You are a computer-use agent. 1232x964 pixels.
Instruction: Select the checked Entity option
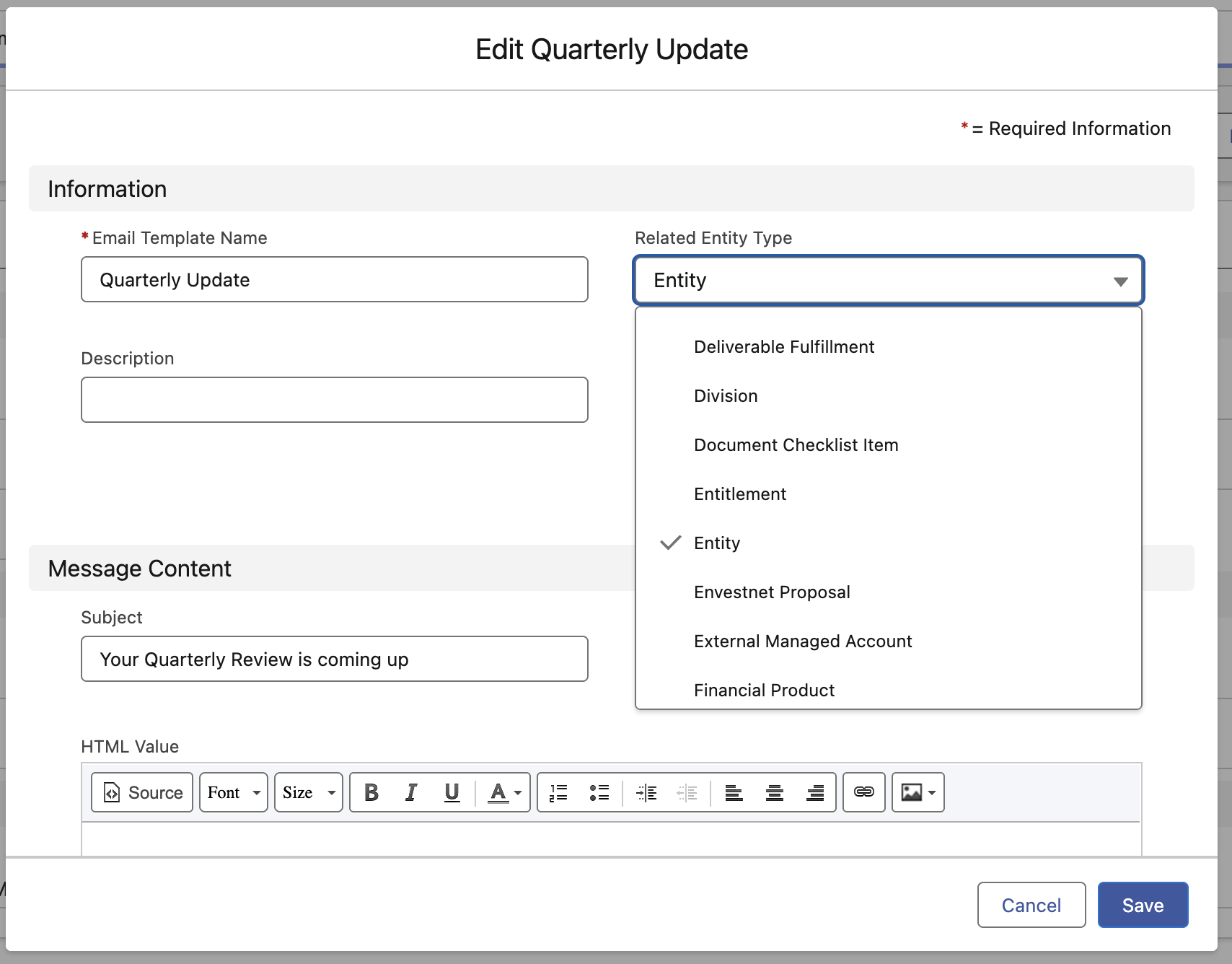[889, 543]
